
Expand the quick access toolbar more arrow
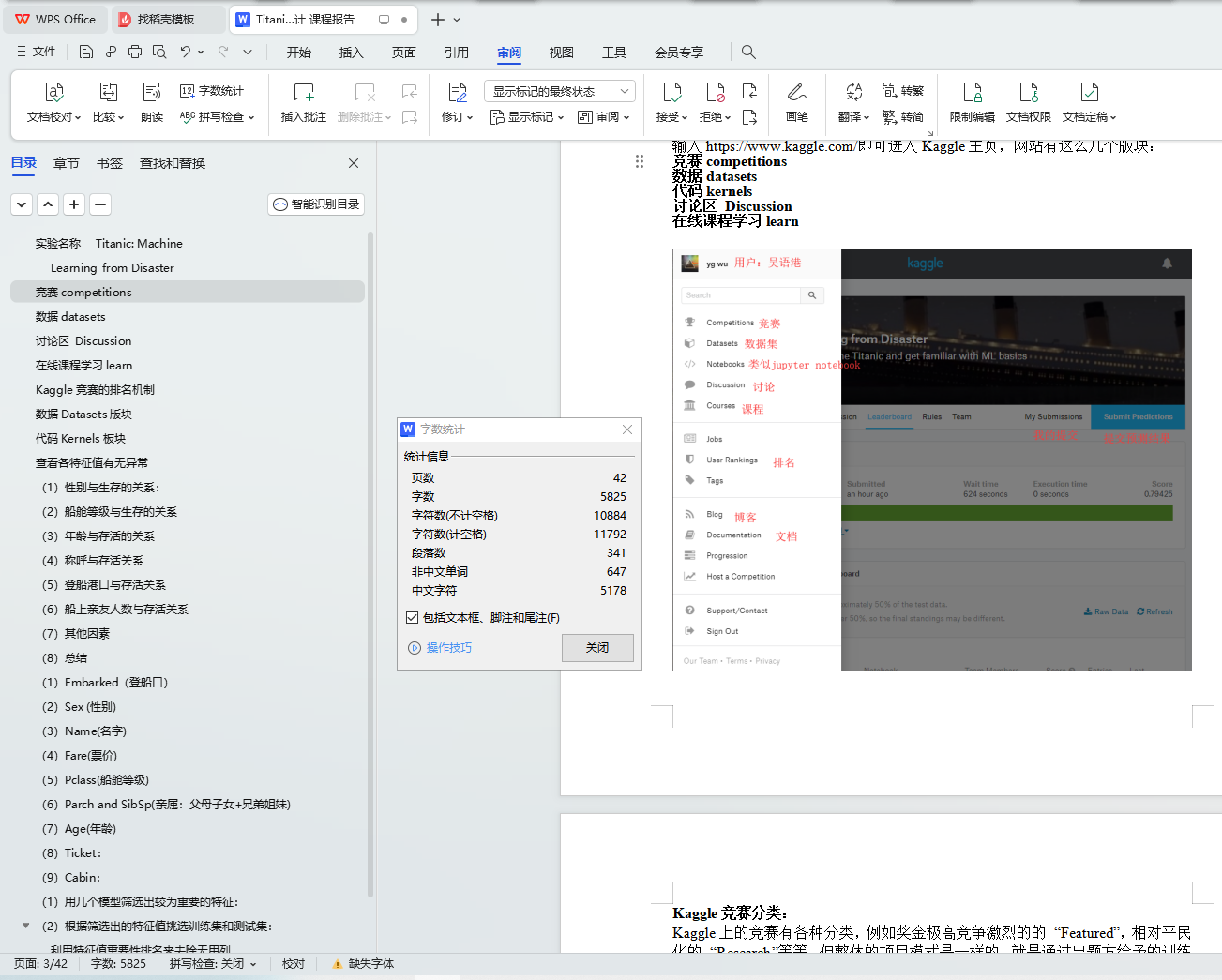pos(248,53)
